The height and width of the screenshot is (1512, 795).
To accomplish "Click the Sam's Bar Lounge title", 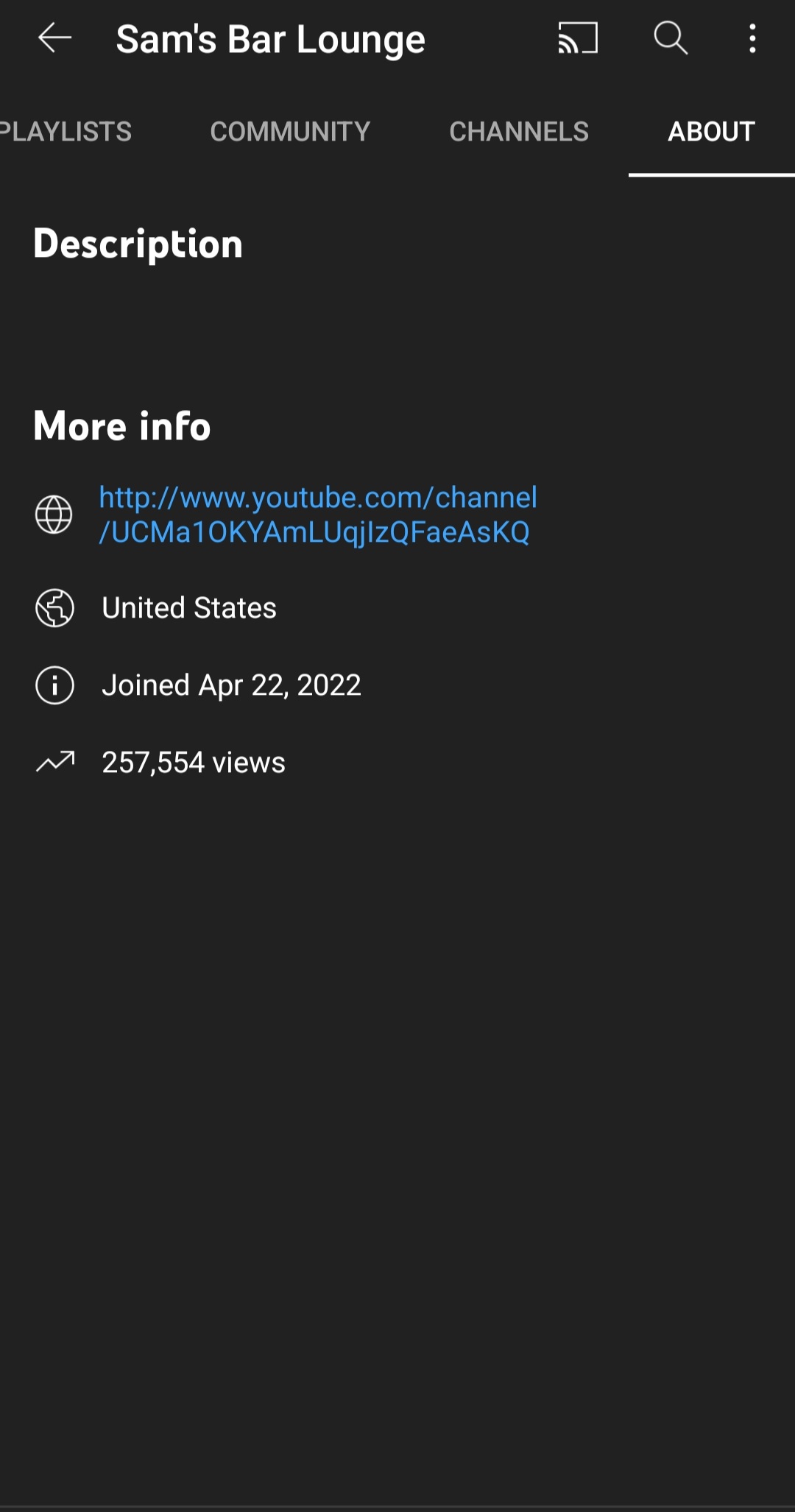I will (x=270, y=39).
